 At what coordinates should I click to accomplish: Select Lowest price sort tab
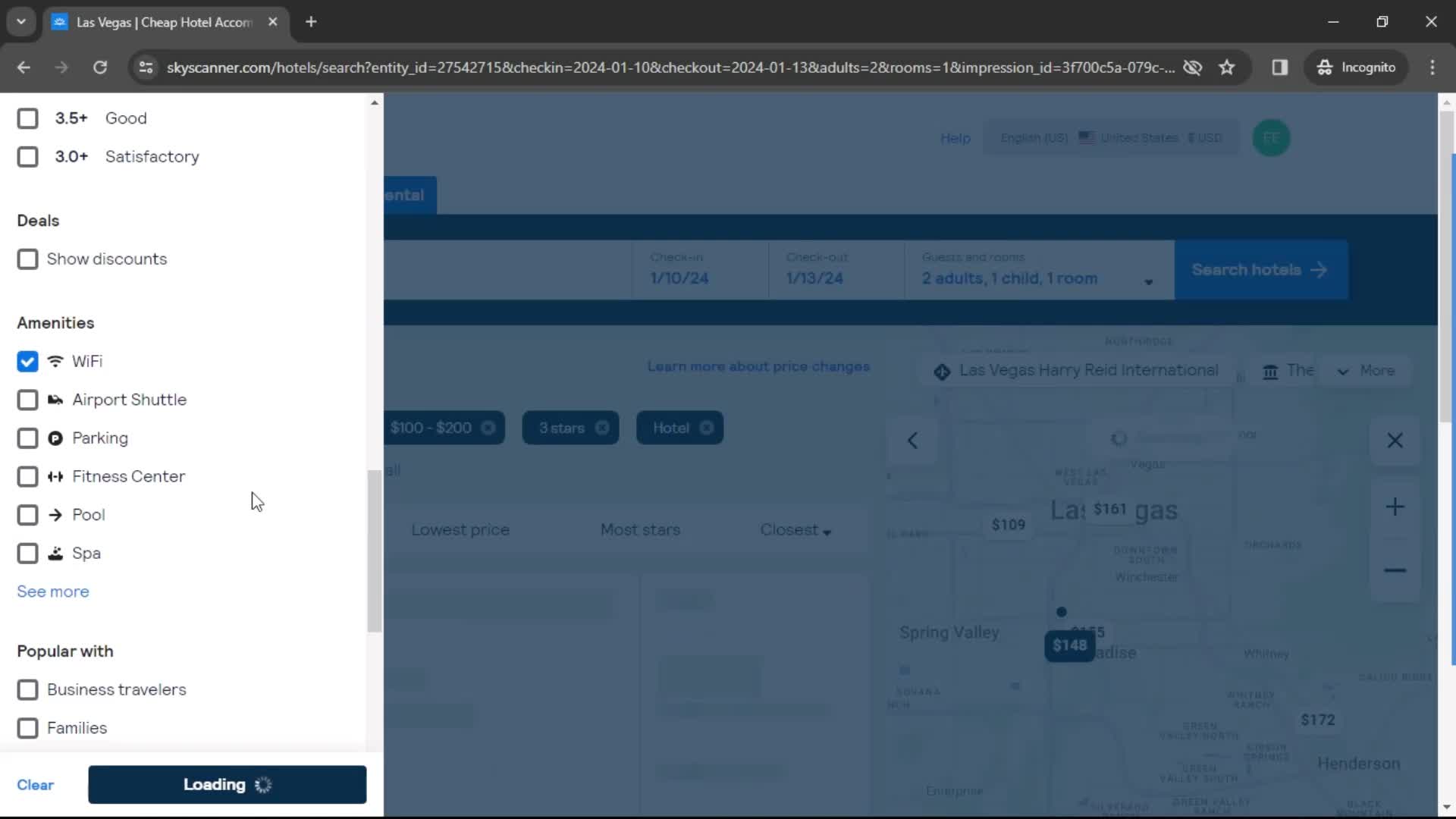coord(461,529)
